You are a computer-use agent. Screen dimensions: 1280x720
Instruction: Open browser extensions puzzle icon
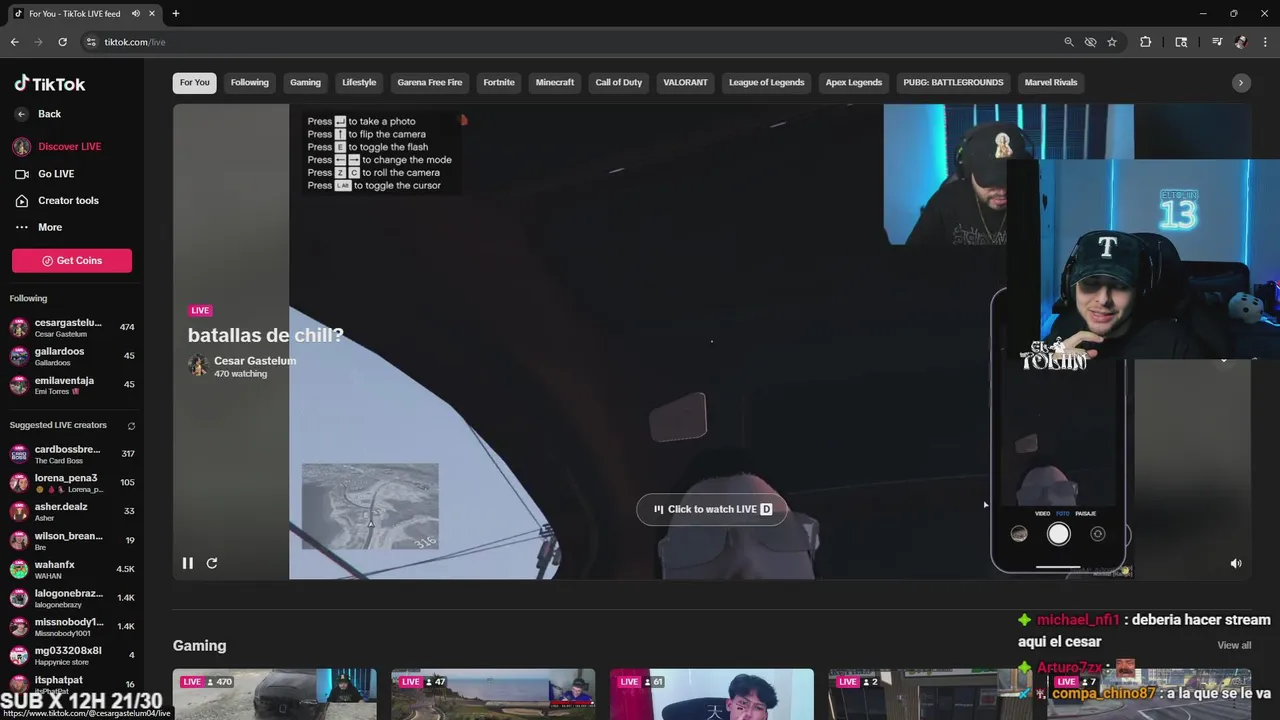pyautogui.click(x=1146, y=42)
